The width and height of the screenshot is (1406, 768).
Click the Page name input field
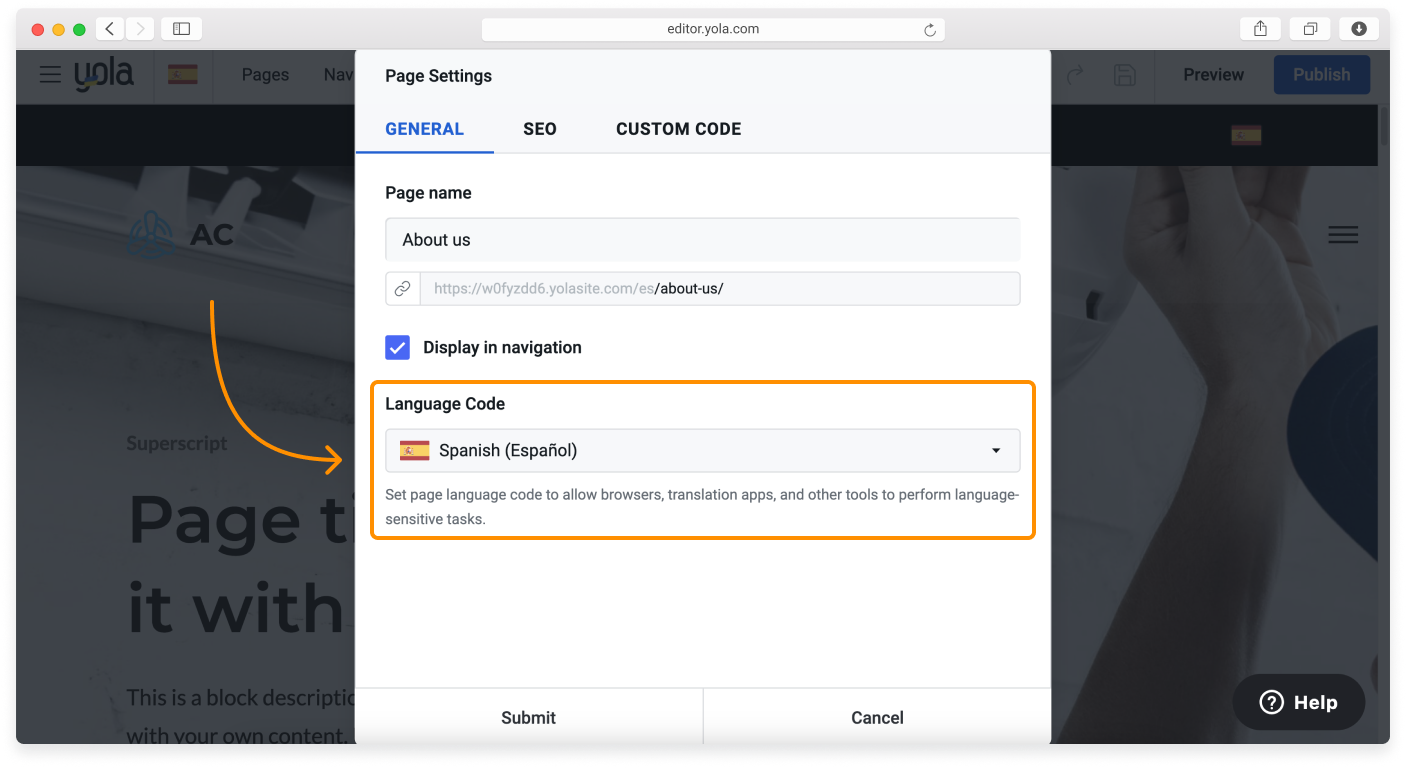coord(702,240)
